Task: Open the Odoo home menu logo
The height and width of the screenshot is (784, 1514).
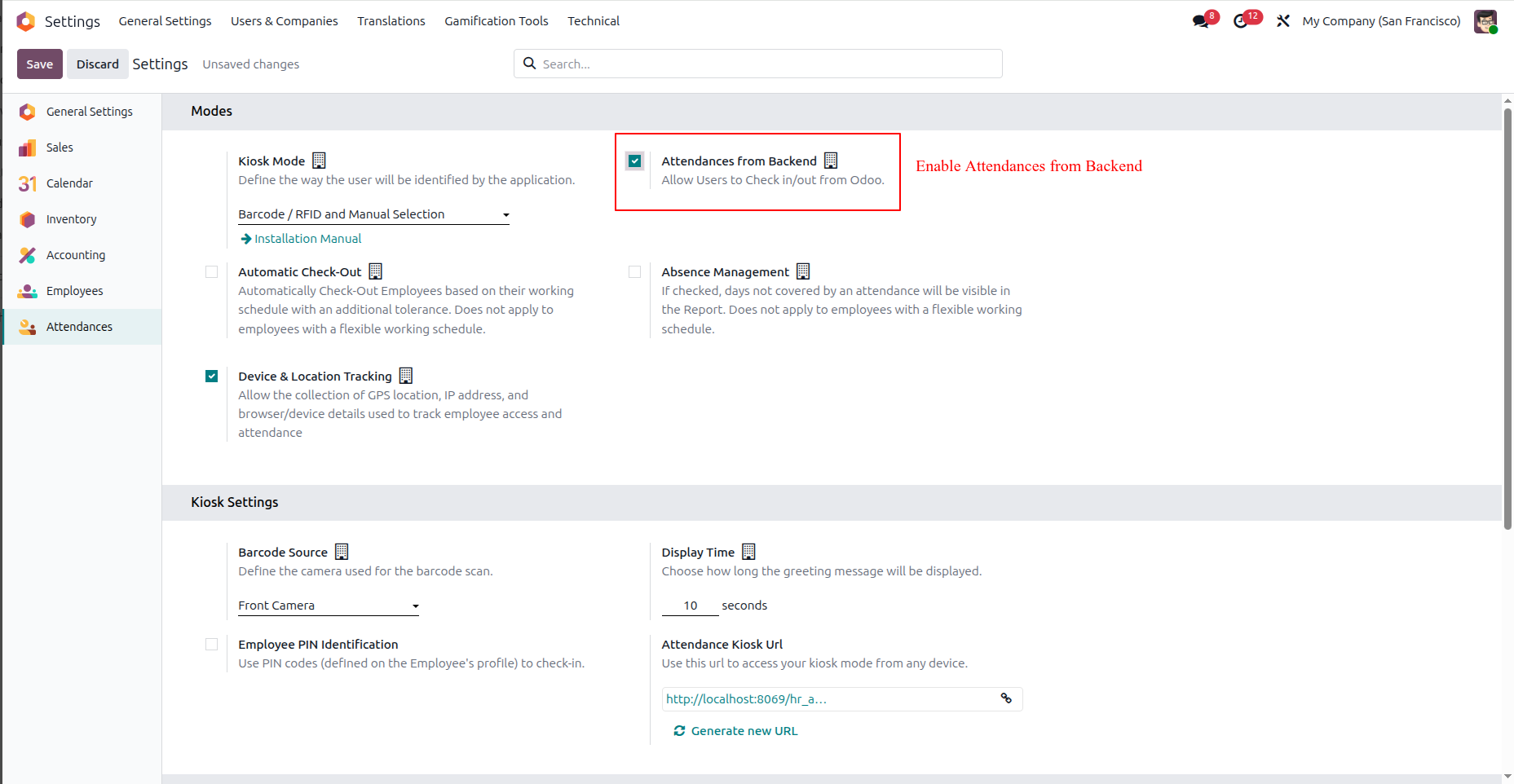Action: (x=26, y=21)
